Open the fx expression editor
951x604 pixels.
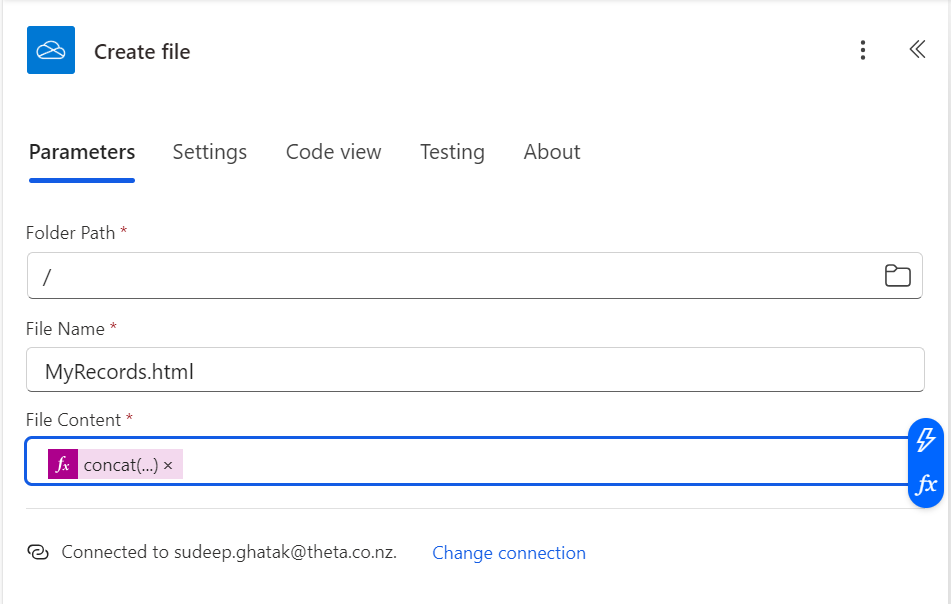925,487
